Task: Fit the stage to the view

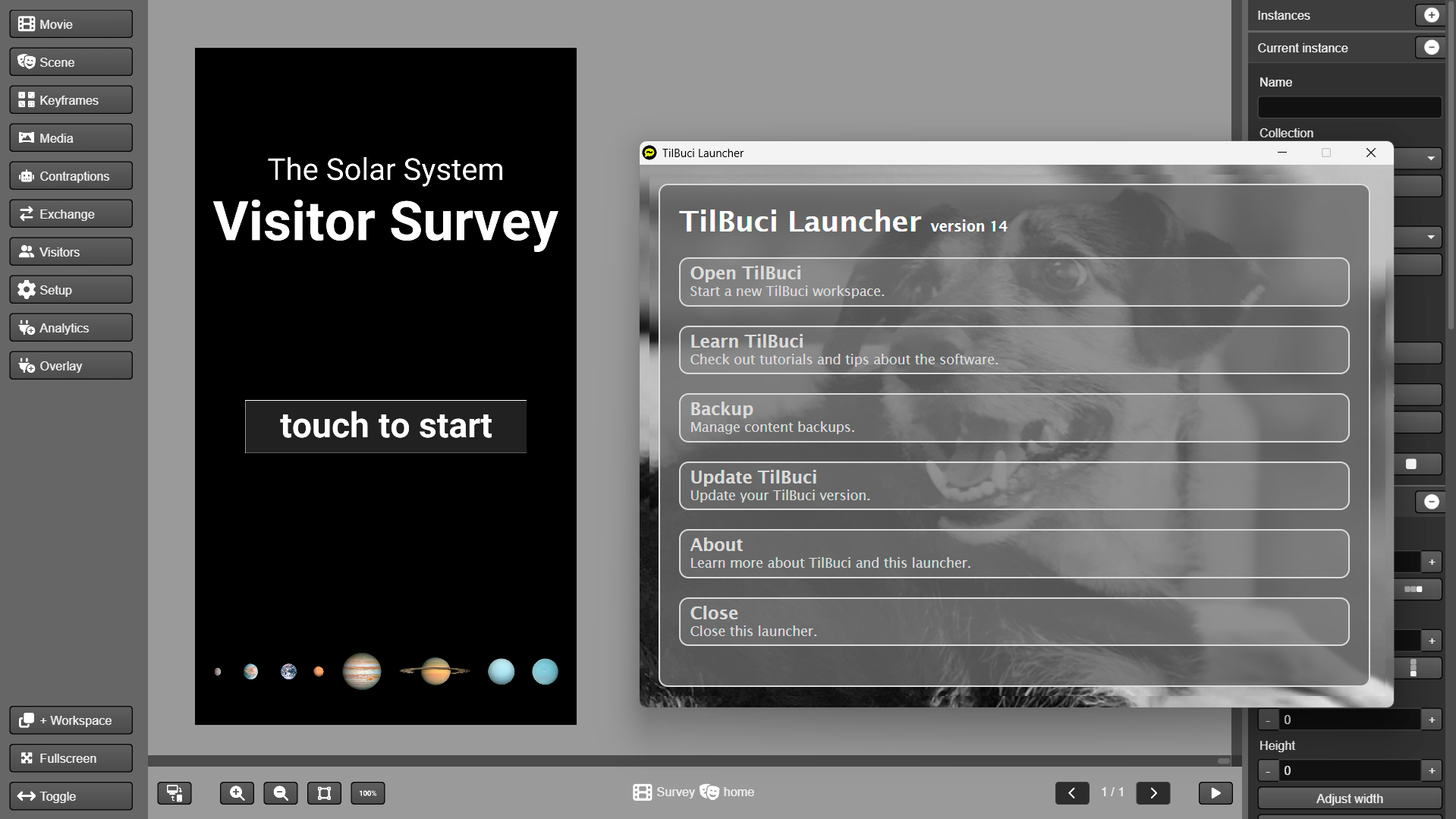Action: (324, 793)
